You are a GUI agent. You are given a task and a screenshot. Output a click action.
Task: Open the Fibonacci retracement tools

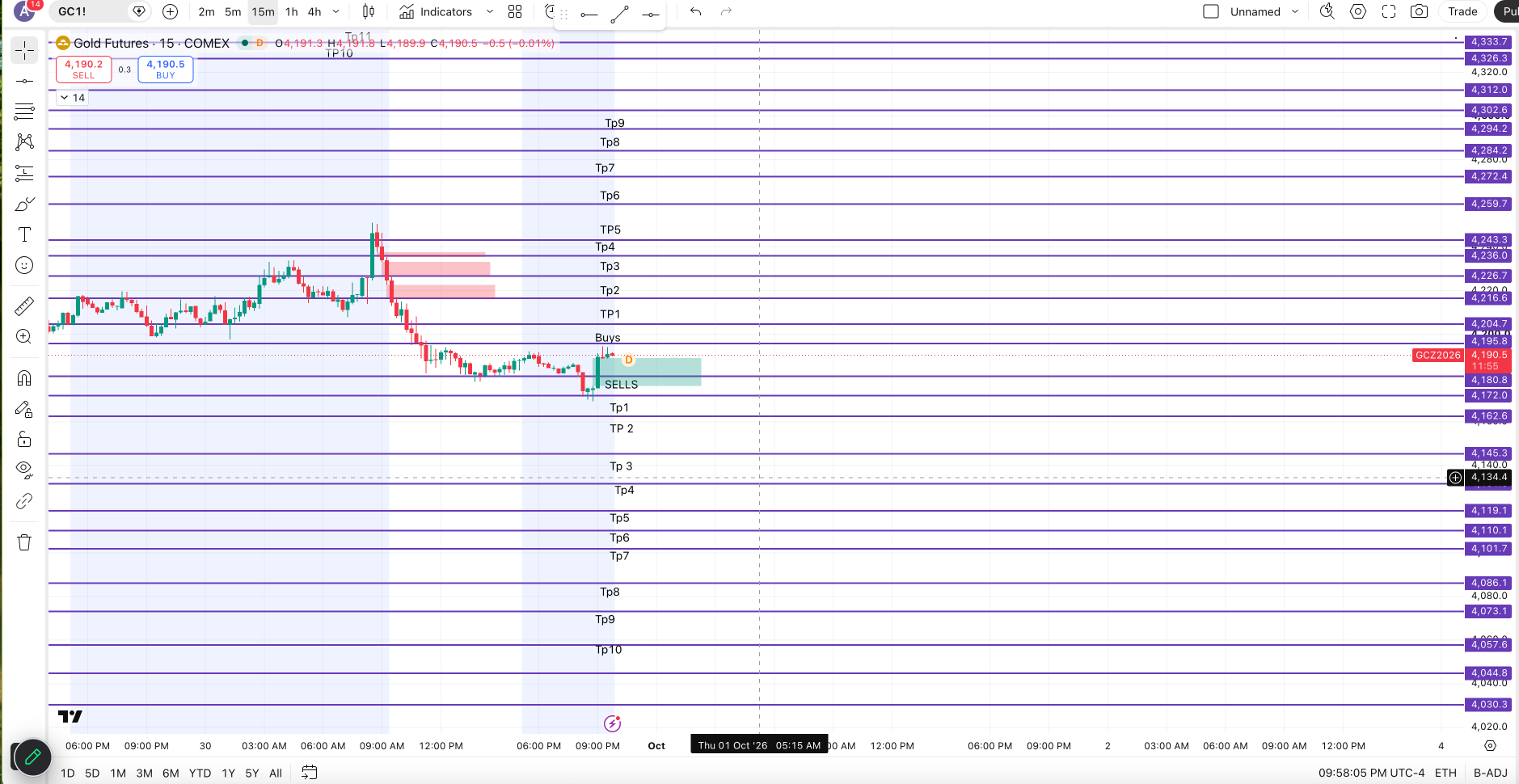25,112
